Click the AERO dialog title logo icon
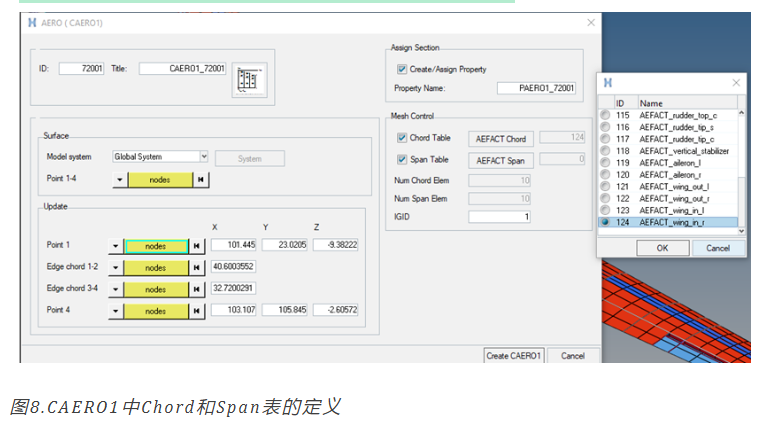The height and width of the screenshot is (425, 772). (32, 23)
